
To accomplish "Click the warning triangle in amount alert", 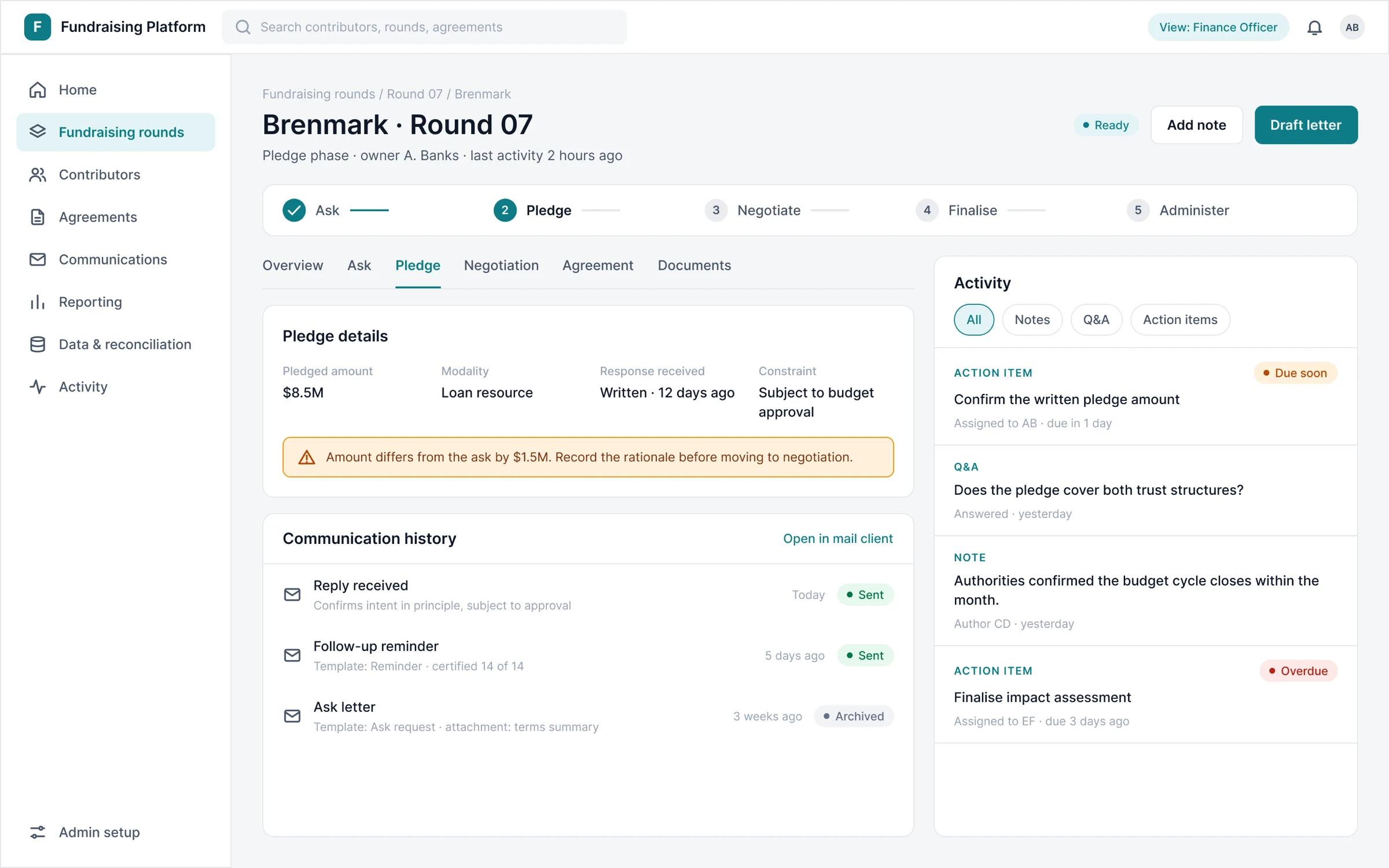I will 306,457.
